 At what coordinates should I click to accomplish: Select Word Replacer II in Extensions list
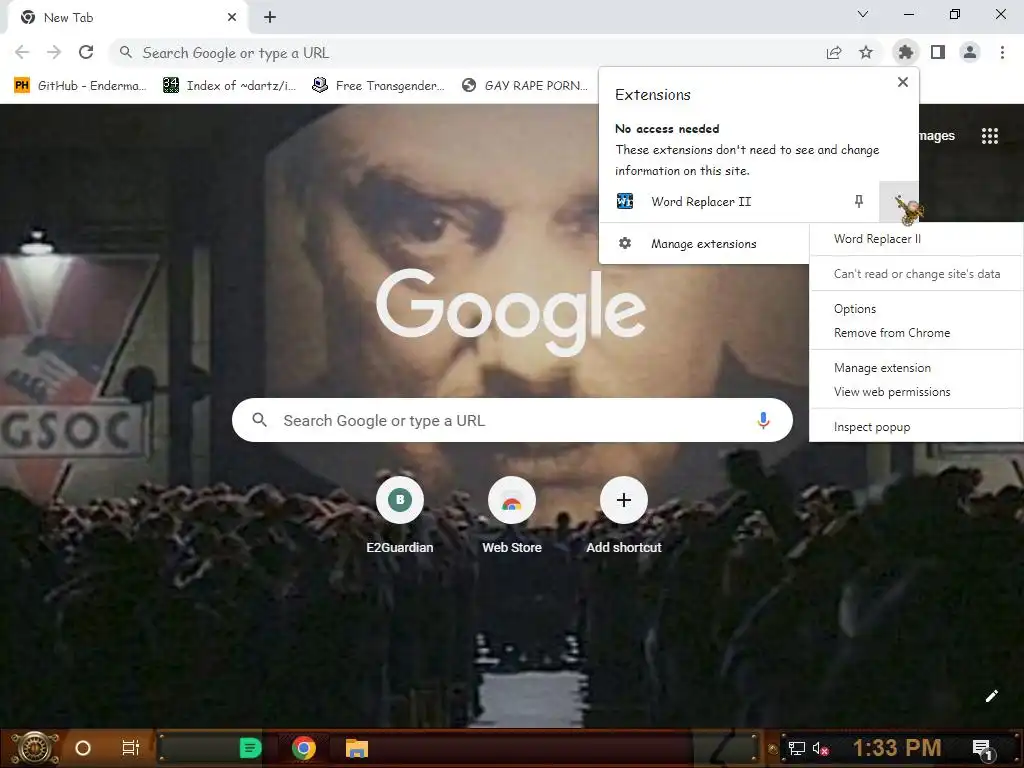[x=701, y=202]
